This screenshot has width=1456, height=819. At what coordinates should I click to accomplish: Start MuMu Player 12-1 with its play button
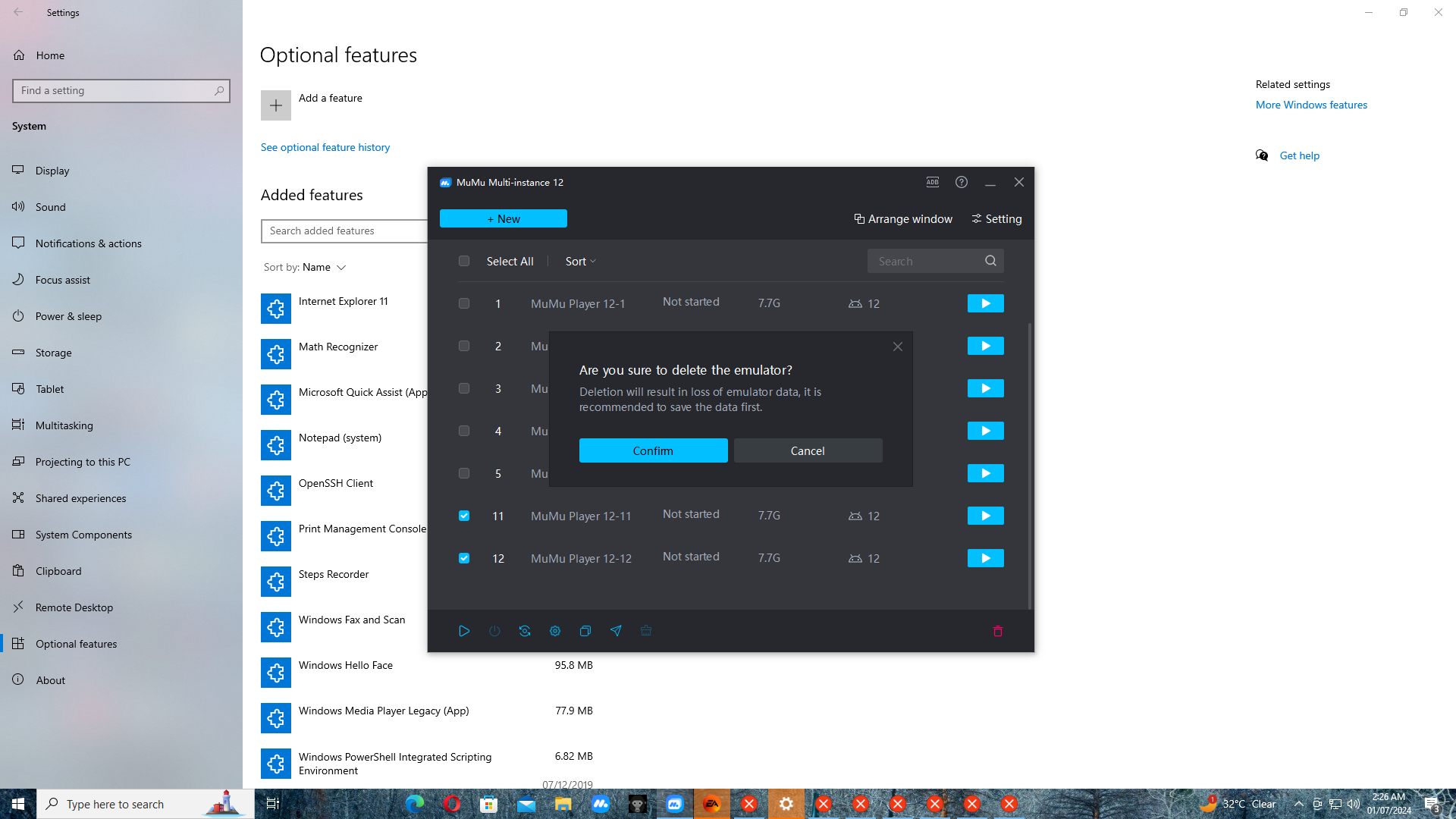[986, 303]
